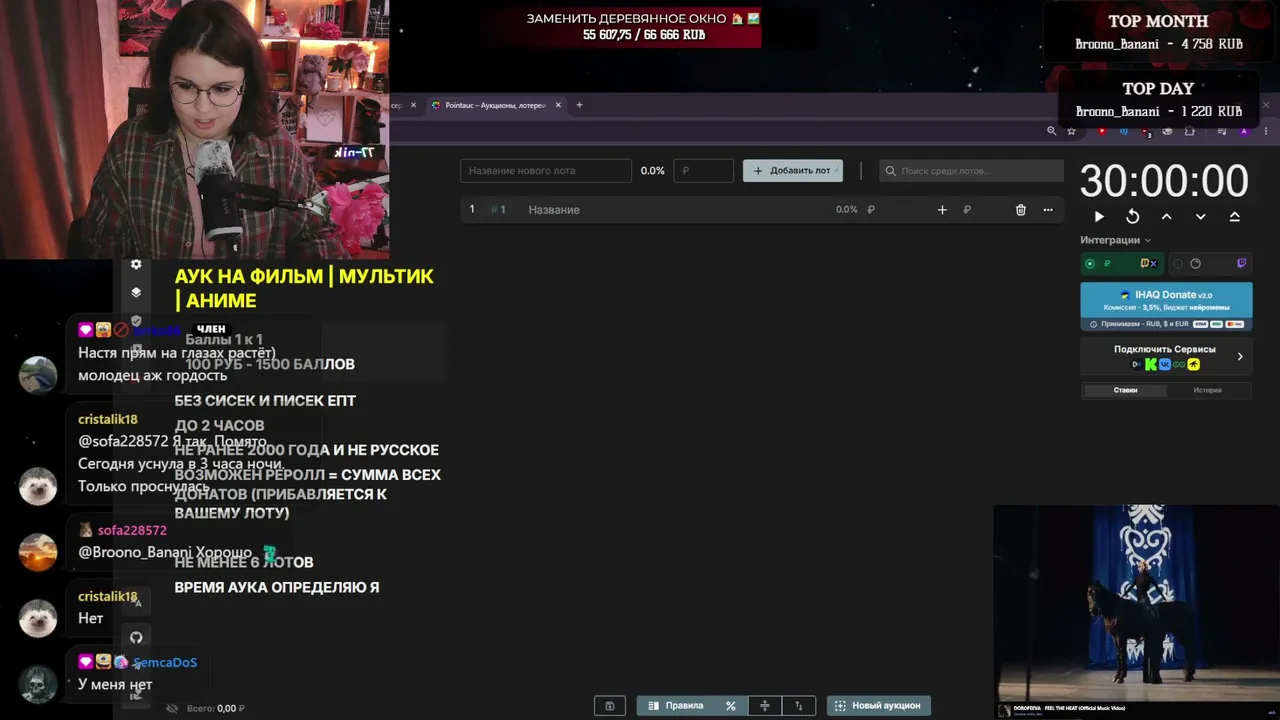This screenshot has height=720, width=1280.
Task: Select the Pointauc browser tab
Action: tap(496, 105)
